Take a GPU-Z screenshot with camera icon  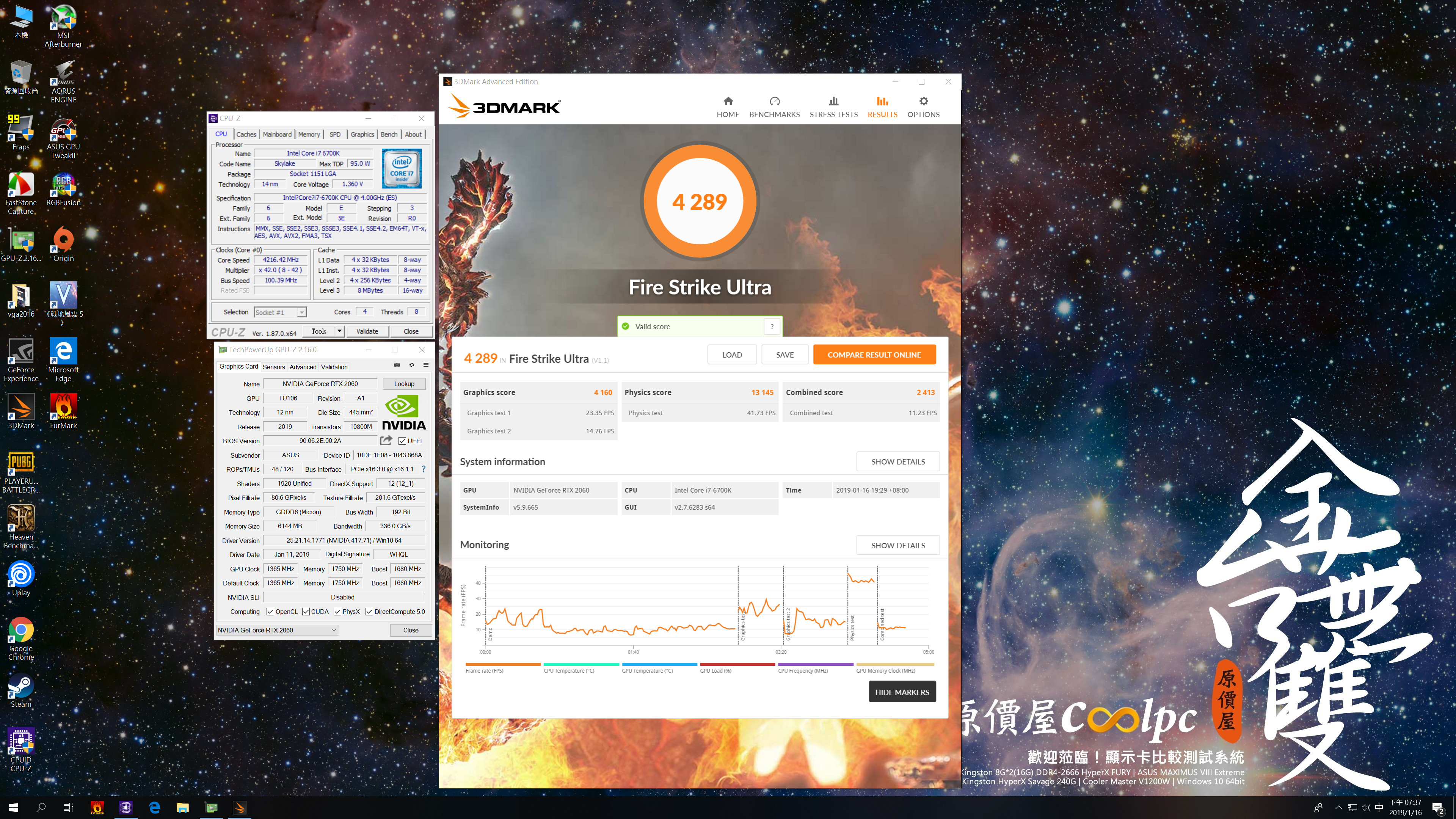click(x=397, y=365)
